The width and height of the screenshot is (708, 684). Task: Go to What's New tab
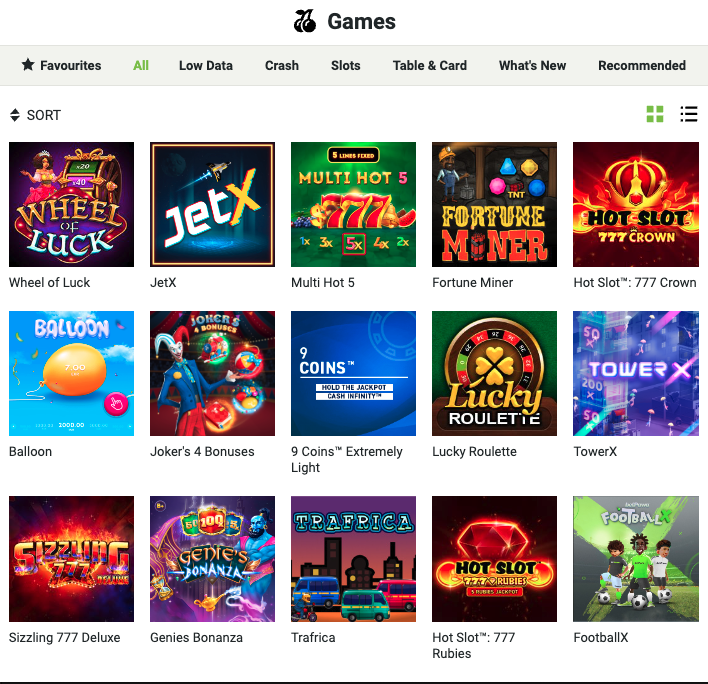532,65
